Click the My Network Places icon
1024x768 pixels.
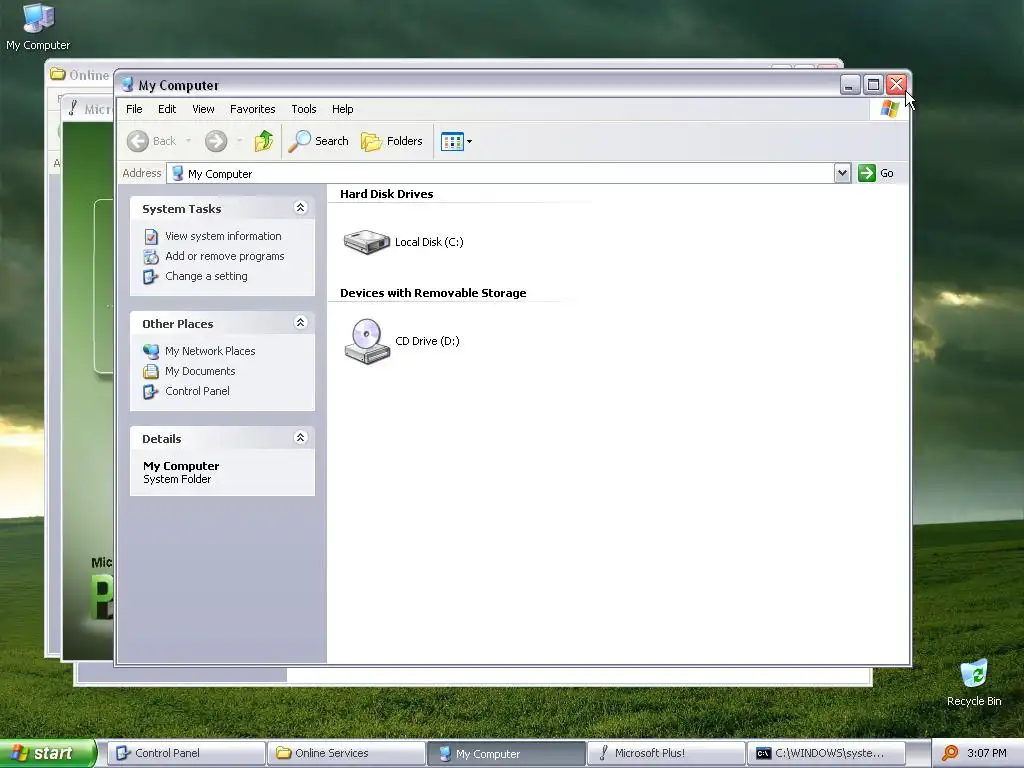pyautogui.click(x=151, y=351)
